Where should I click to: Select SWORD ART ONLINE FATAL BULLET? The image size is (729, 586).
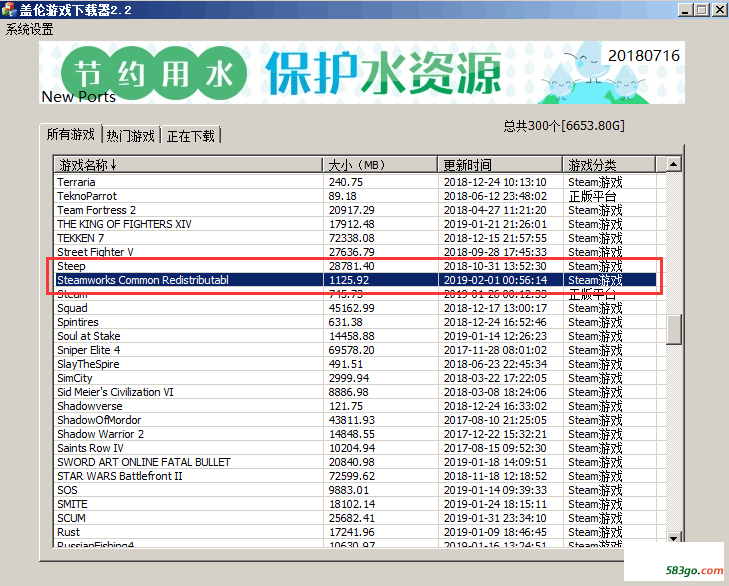pos(355,462)
